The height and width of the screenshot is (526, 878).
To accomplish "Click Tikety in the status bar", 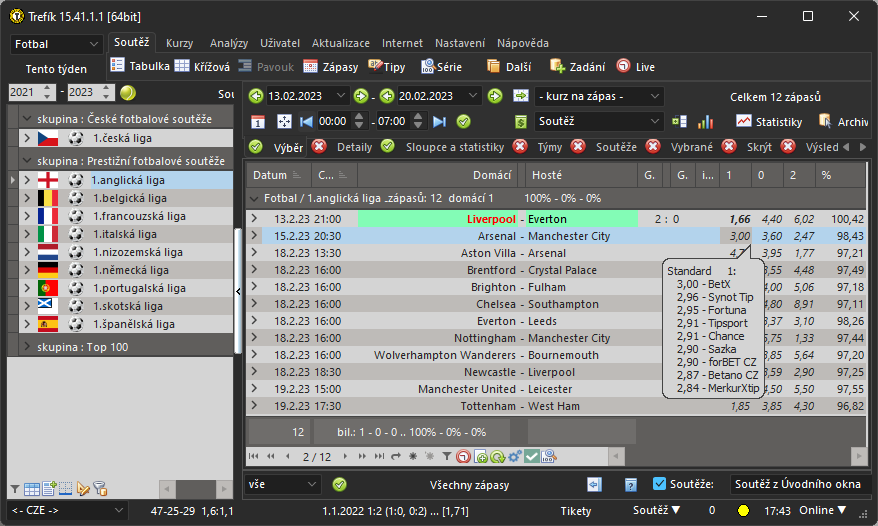I will click(576, 511).
